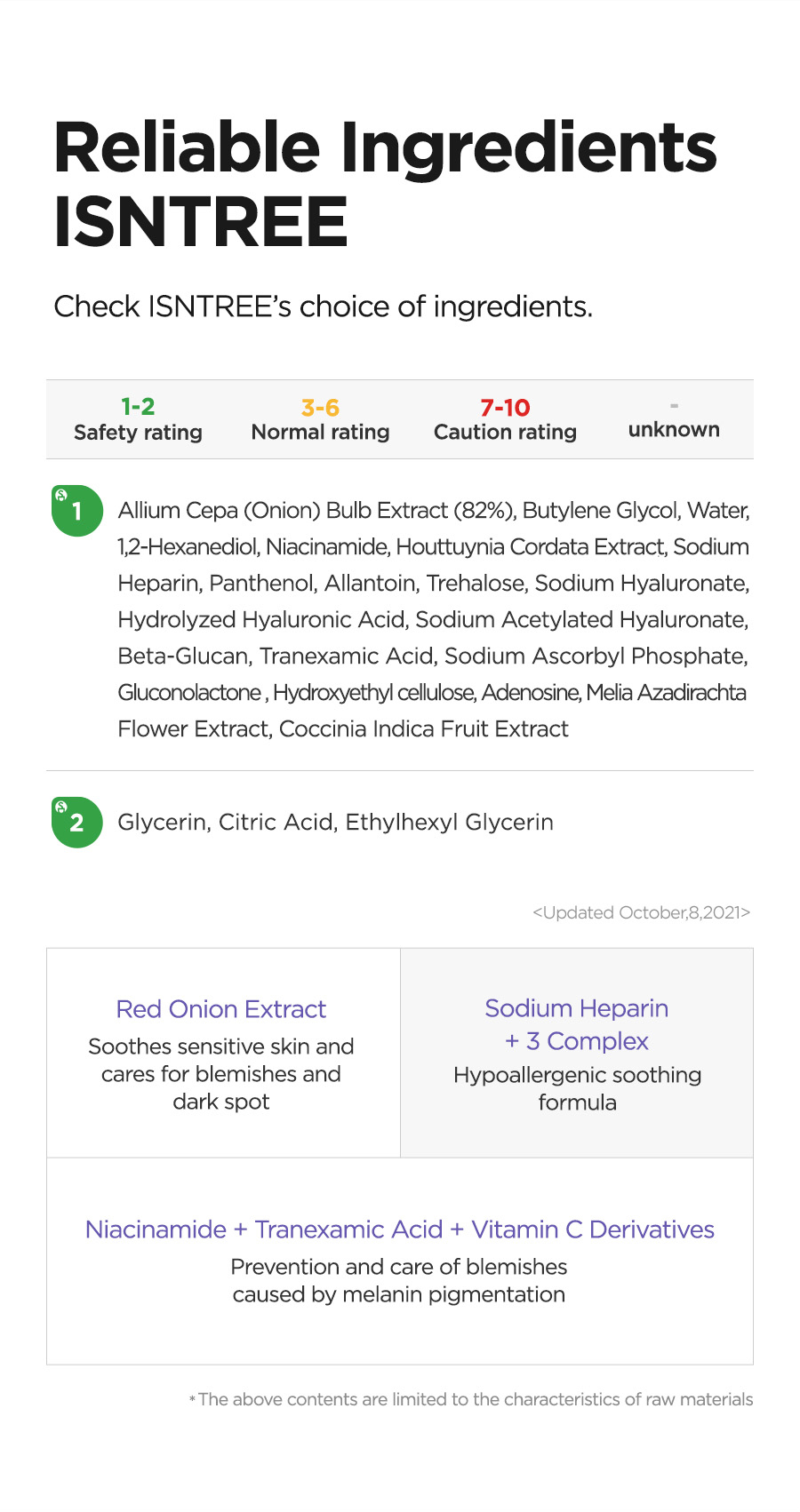The height and width of the screenshot is (1512, 800).
Task: Click Niacinamide + Tranexamic Acid + Vitamin C Derivatives heading
Action: [400, 1229]
